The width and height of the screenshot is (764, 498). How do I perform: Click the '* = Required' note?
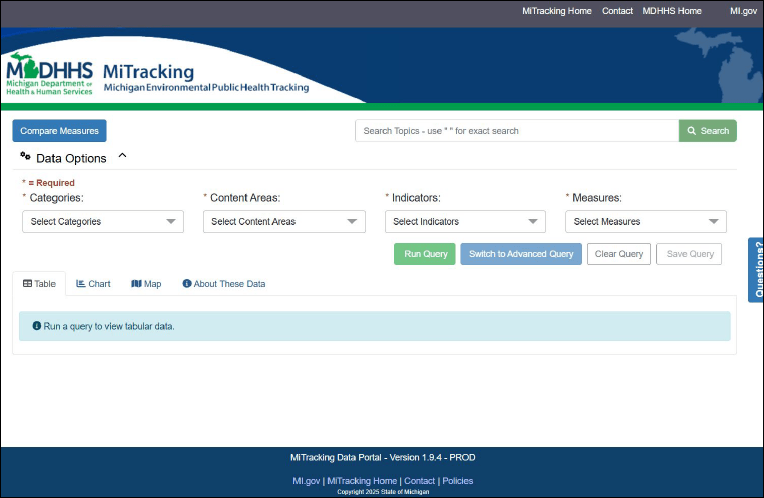pyautogui.click(x=48, y=183)
